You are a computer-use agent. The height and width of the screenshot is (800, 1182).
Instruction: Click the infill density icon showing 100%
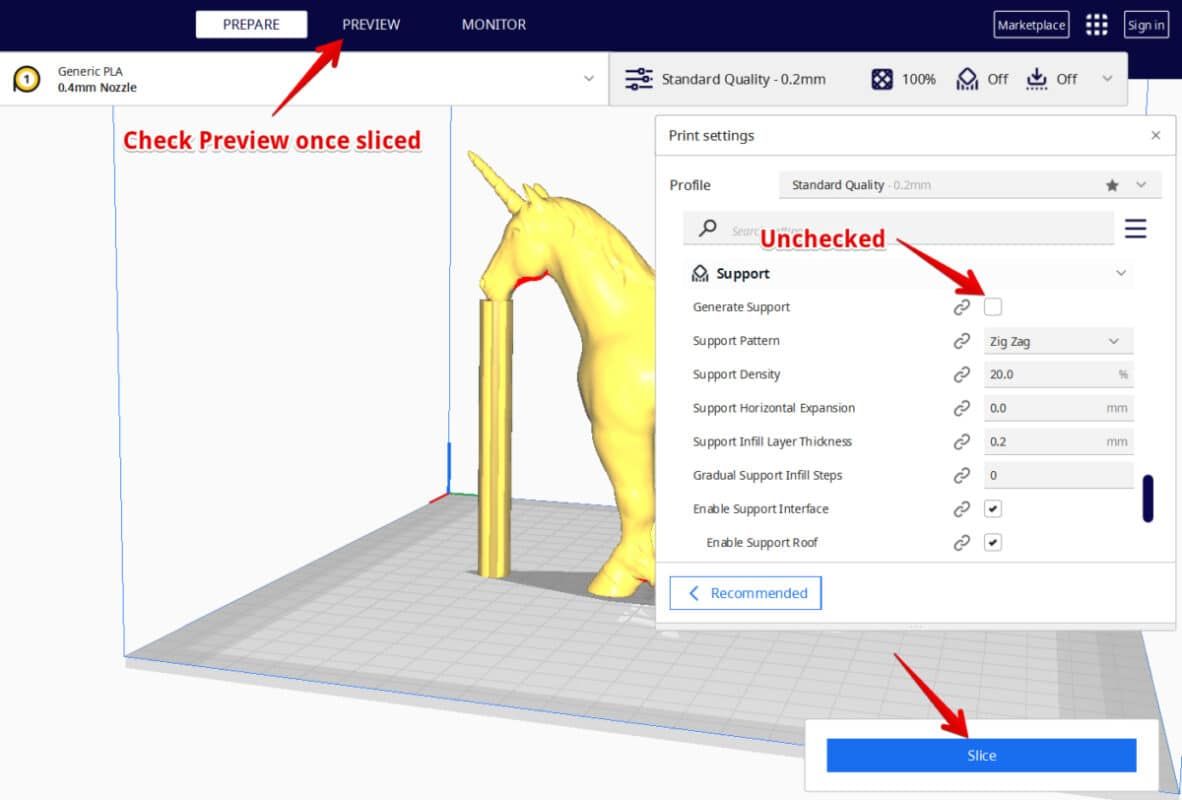[883, 78]
